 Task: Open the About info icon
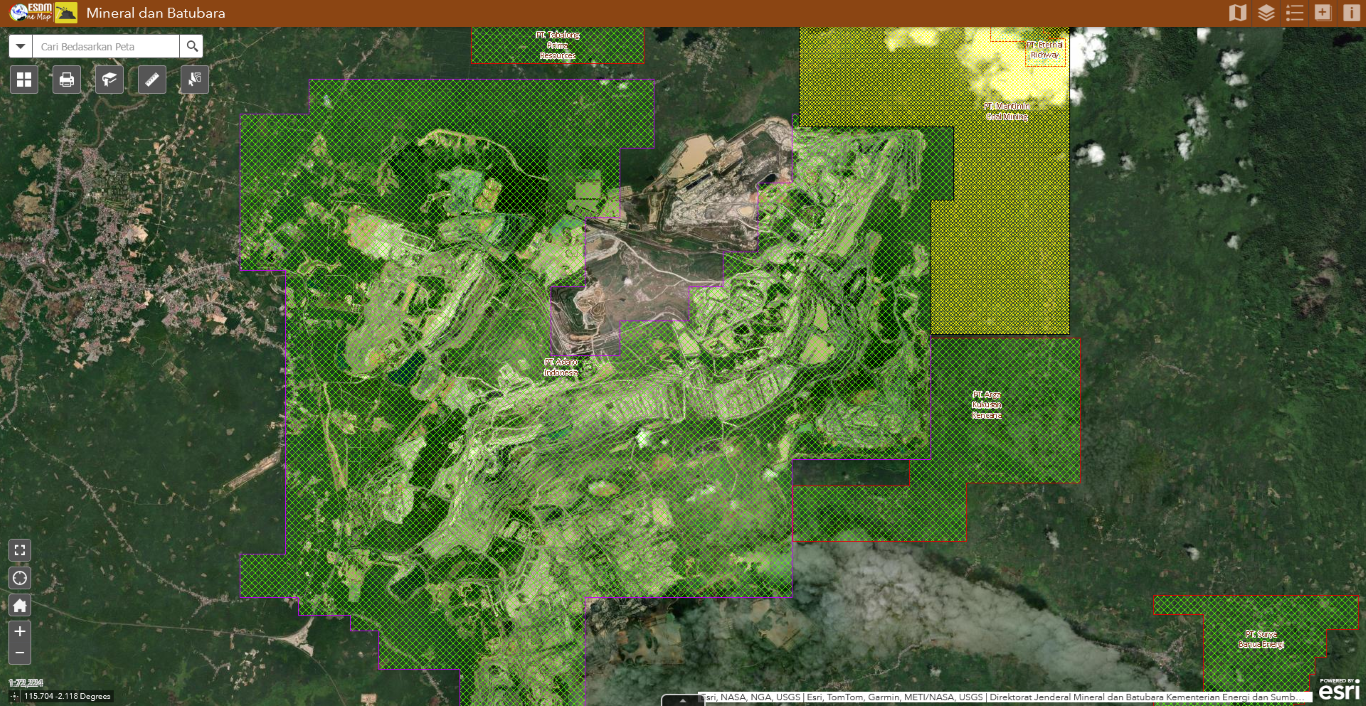(1352, 13)
